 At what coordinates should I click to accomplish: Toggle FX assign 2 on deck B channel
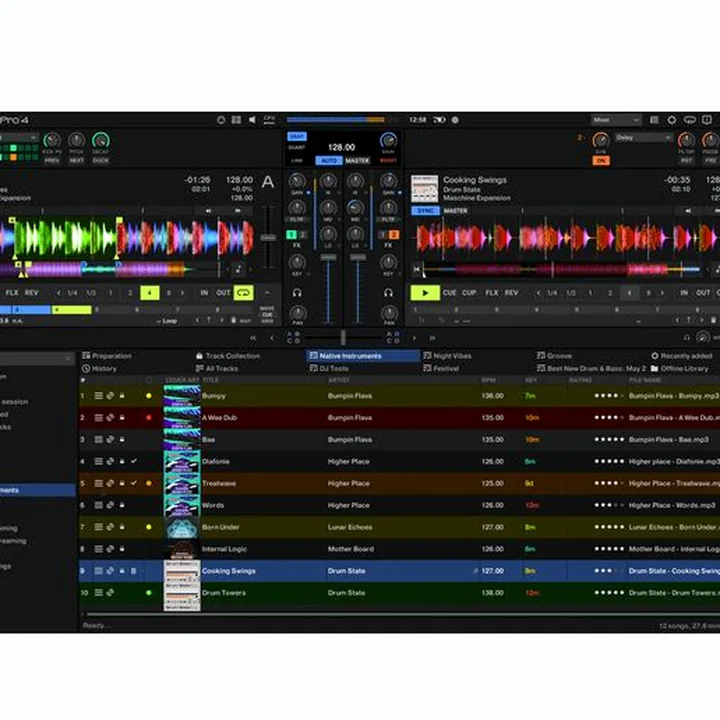coord(394,235)
